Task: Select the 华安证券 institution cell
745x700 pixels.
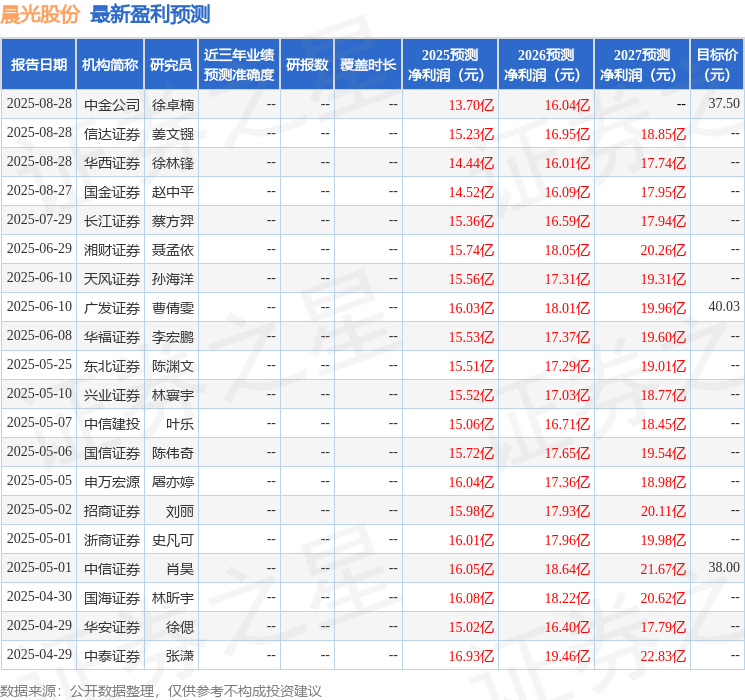Action: (x=112, y=626)
